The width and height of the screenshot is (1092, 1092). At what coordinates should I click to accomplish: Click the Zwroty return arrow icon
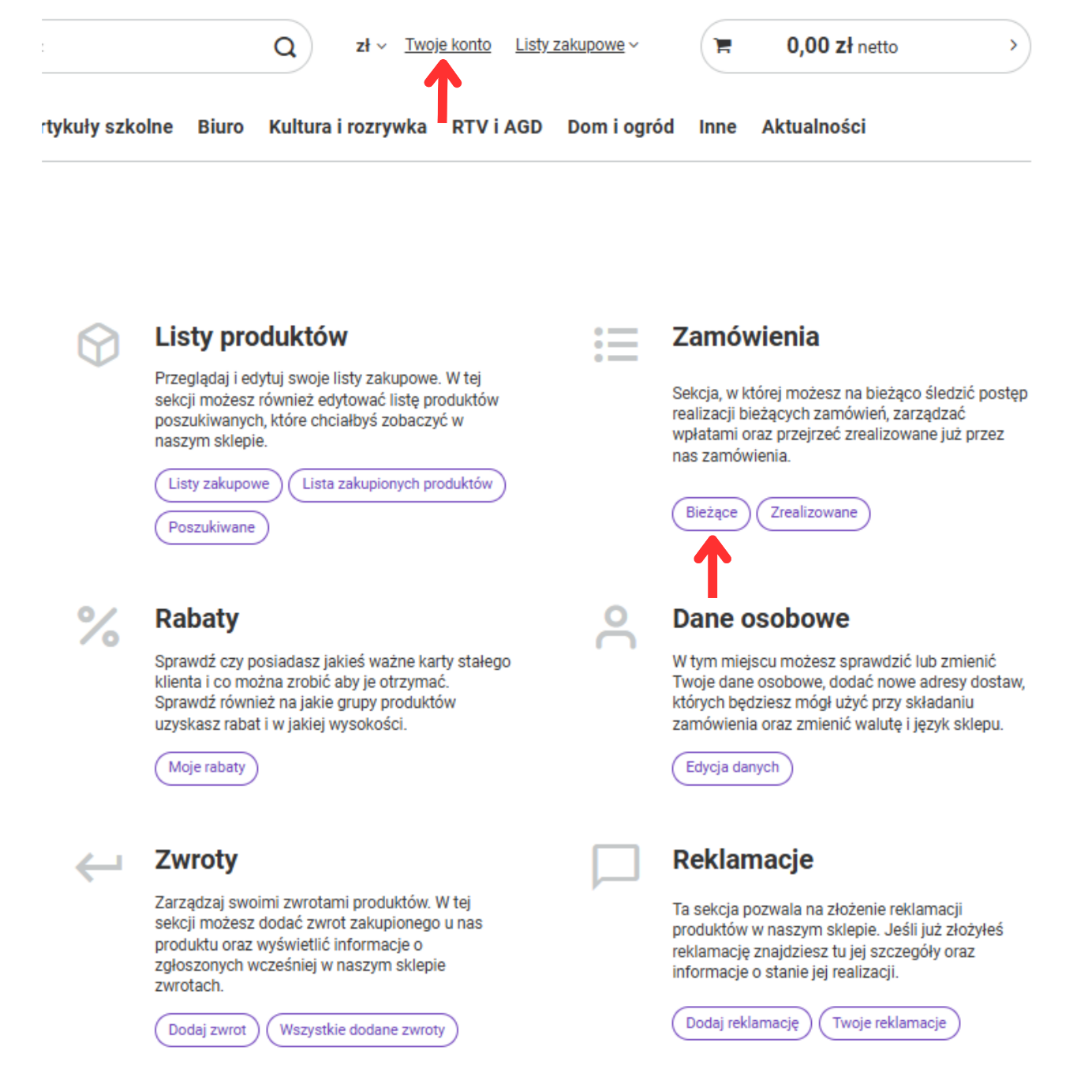99,866
